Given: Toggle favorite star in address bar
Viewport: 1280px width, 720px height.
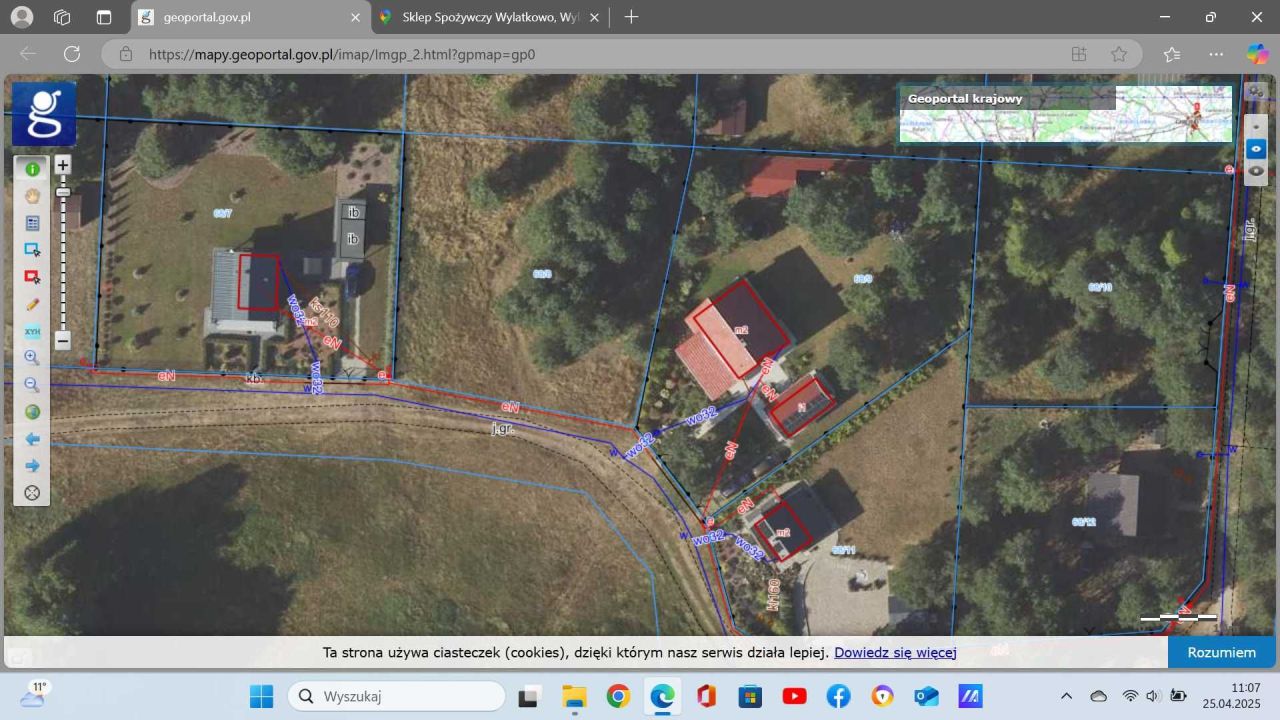Looking at the screenshot, I should tap(1119, 54).
